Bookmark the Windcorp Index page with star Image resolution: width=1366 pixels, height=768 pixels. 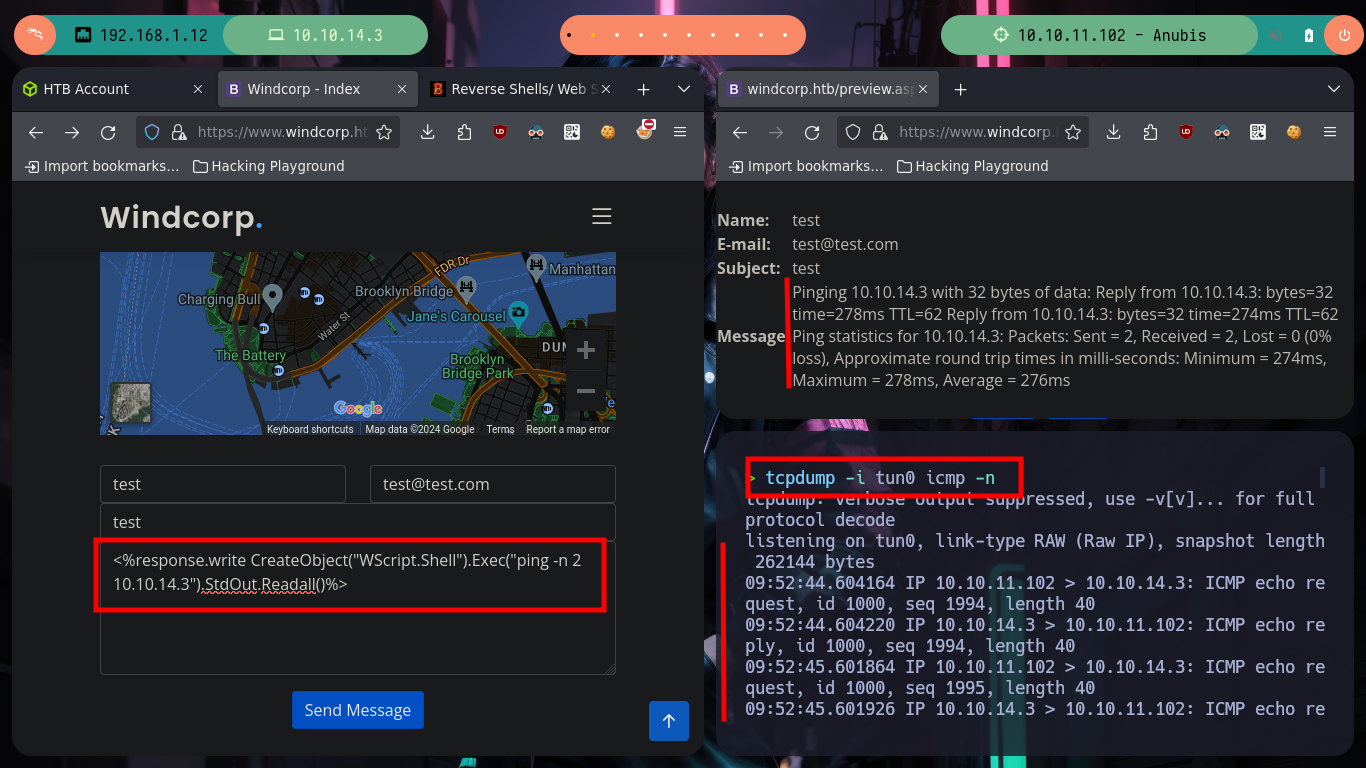(x=383, y=132)
